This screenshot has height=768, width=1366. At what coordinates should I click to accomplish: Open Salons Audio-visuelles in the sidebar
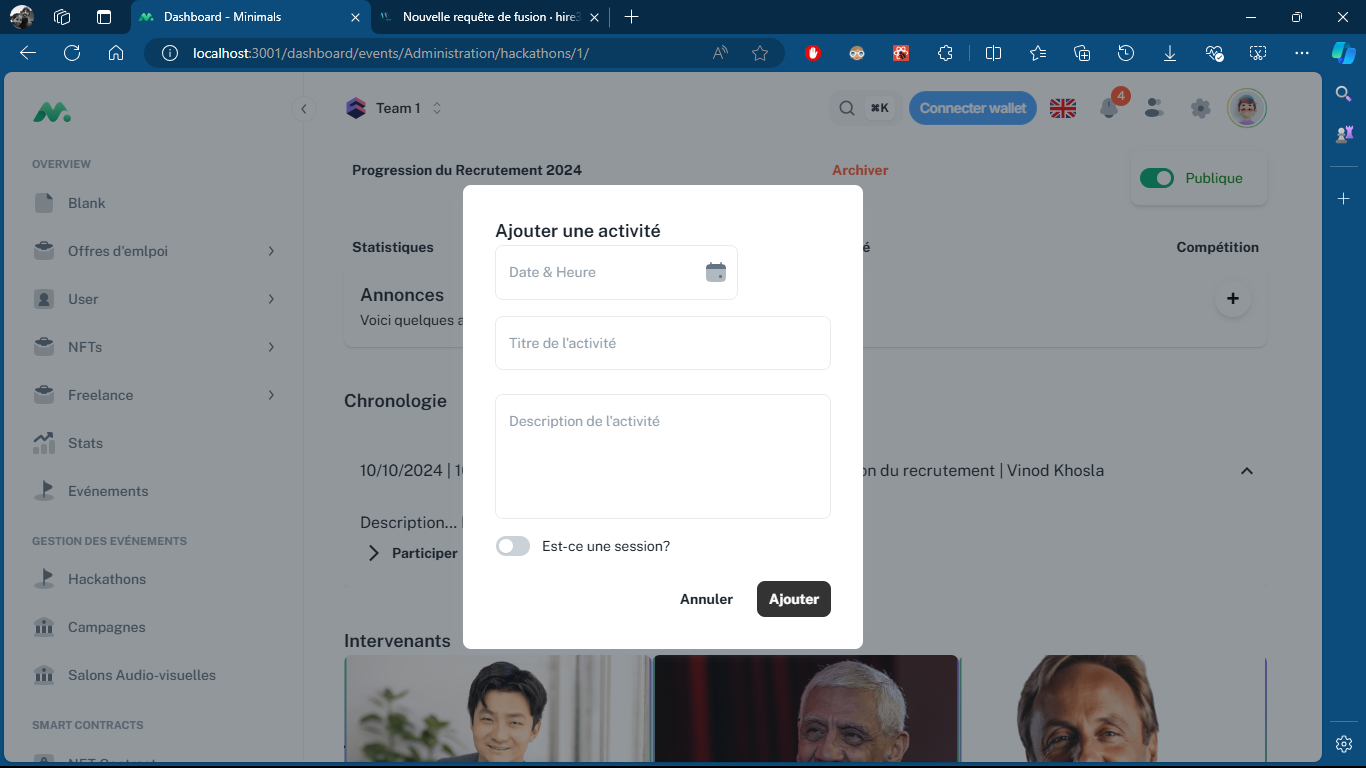click(x=154, y=675)
